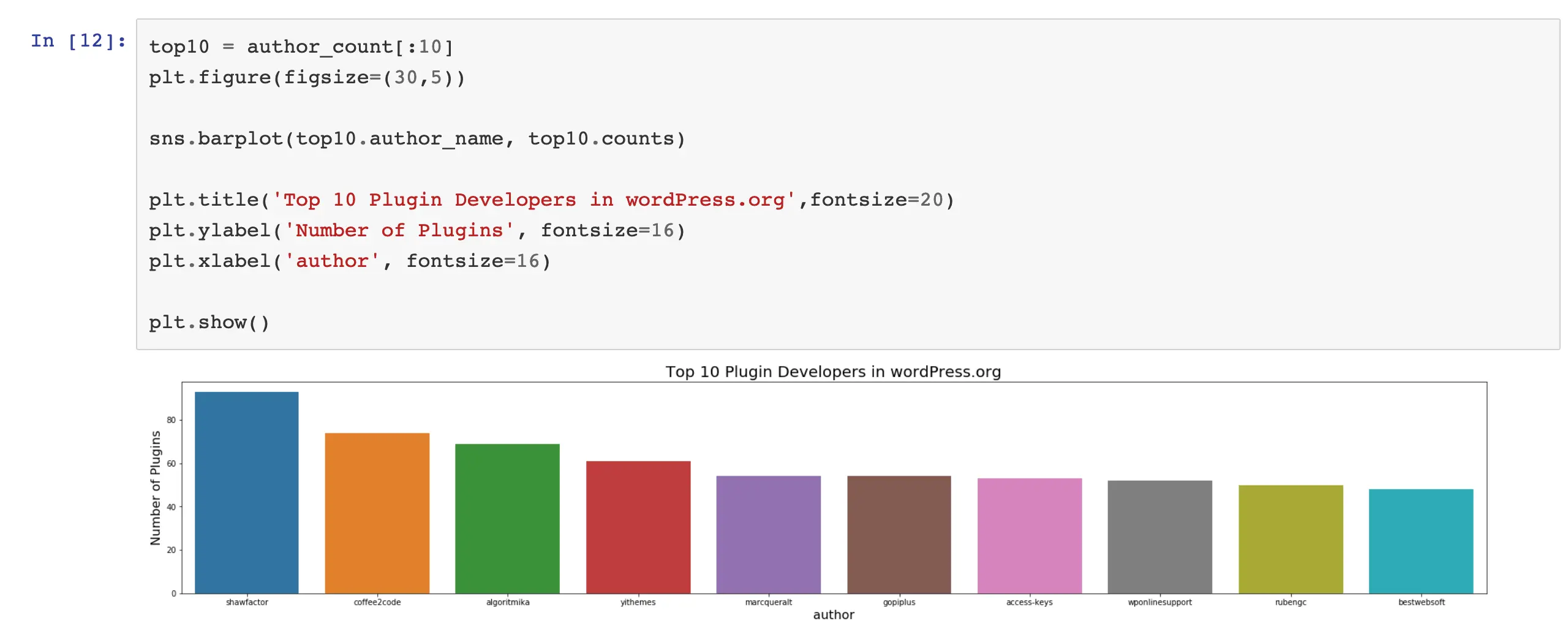The width and height of the screenshot is (1568, 644).
Task: Click the y-axis tick label 40
Action: 171,507
